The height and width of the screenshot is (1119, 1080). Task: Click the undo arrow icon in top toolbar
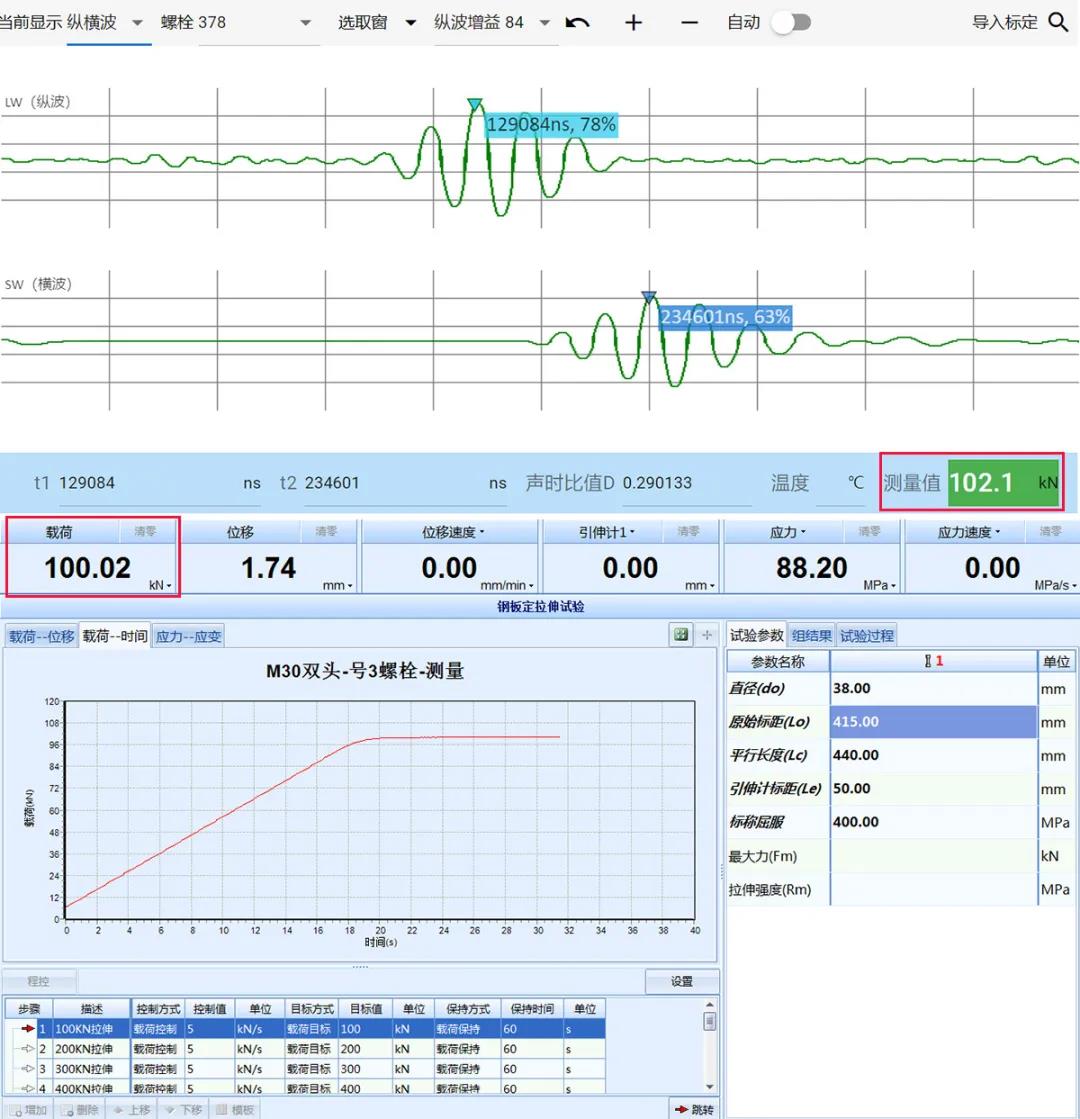click(x=577, y=22)
